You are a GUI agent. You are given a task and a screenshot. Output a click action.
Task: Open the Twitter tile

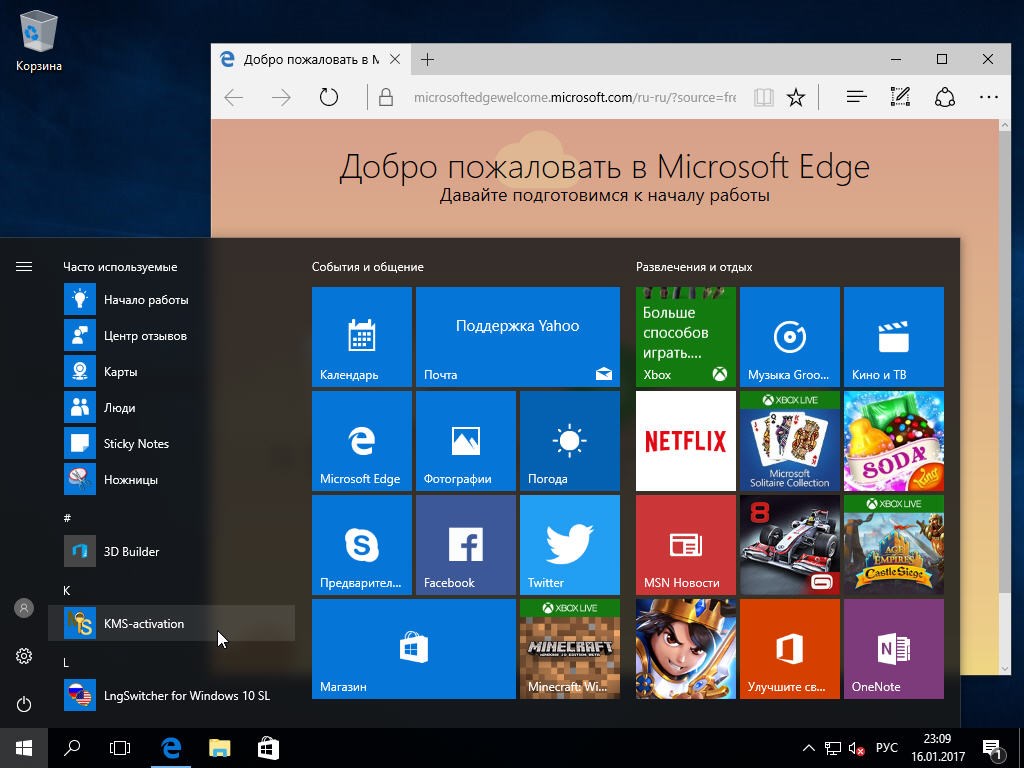click(x=569, y=545)
